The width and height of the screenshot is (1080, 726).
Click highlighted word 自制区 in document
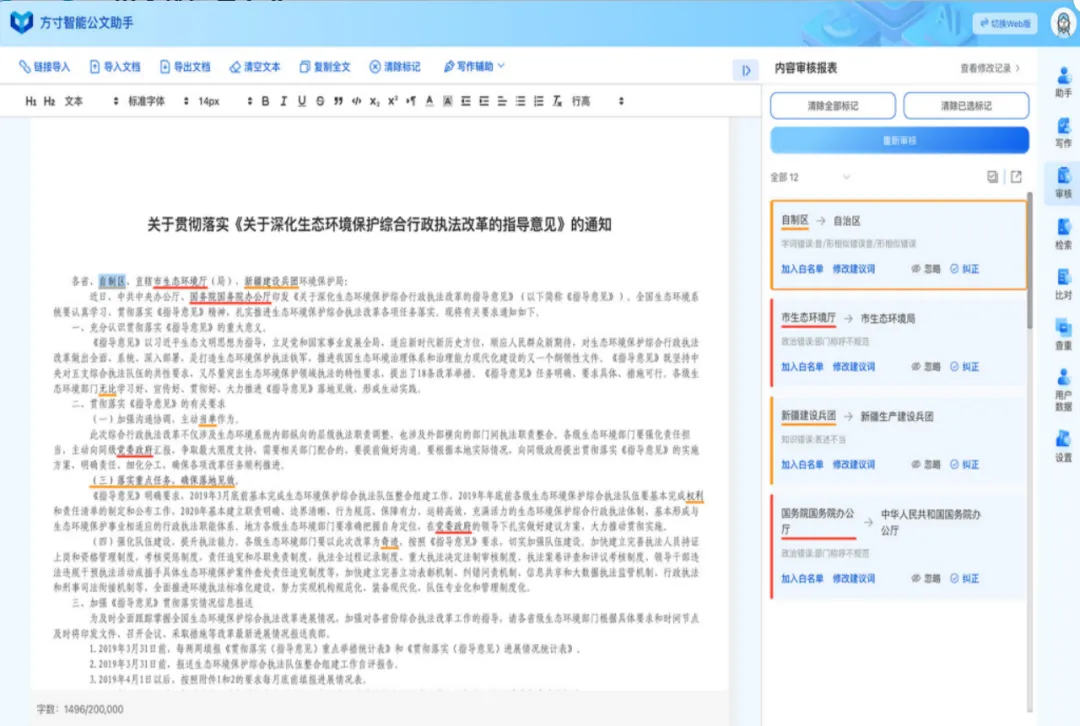(112, 281)
